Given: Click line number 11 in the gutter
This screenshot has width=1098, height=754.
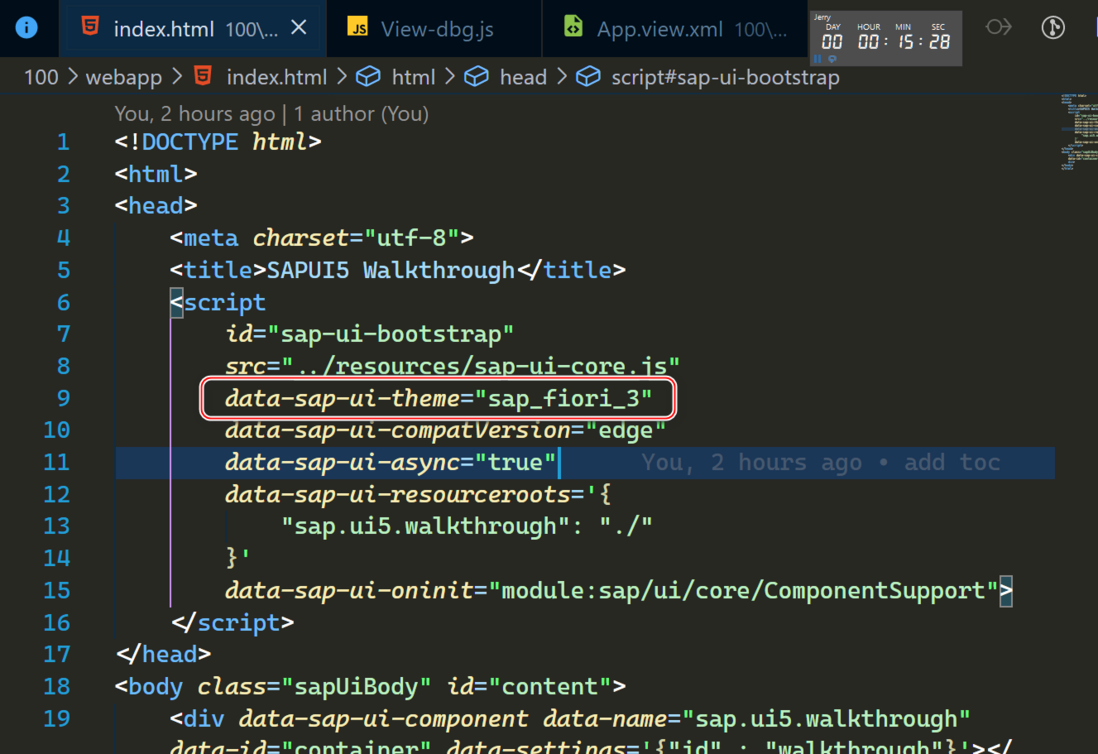Looking at the screenshot, I should (57, 462).
